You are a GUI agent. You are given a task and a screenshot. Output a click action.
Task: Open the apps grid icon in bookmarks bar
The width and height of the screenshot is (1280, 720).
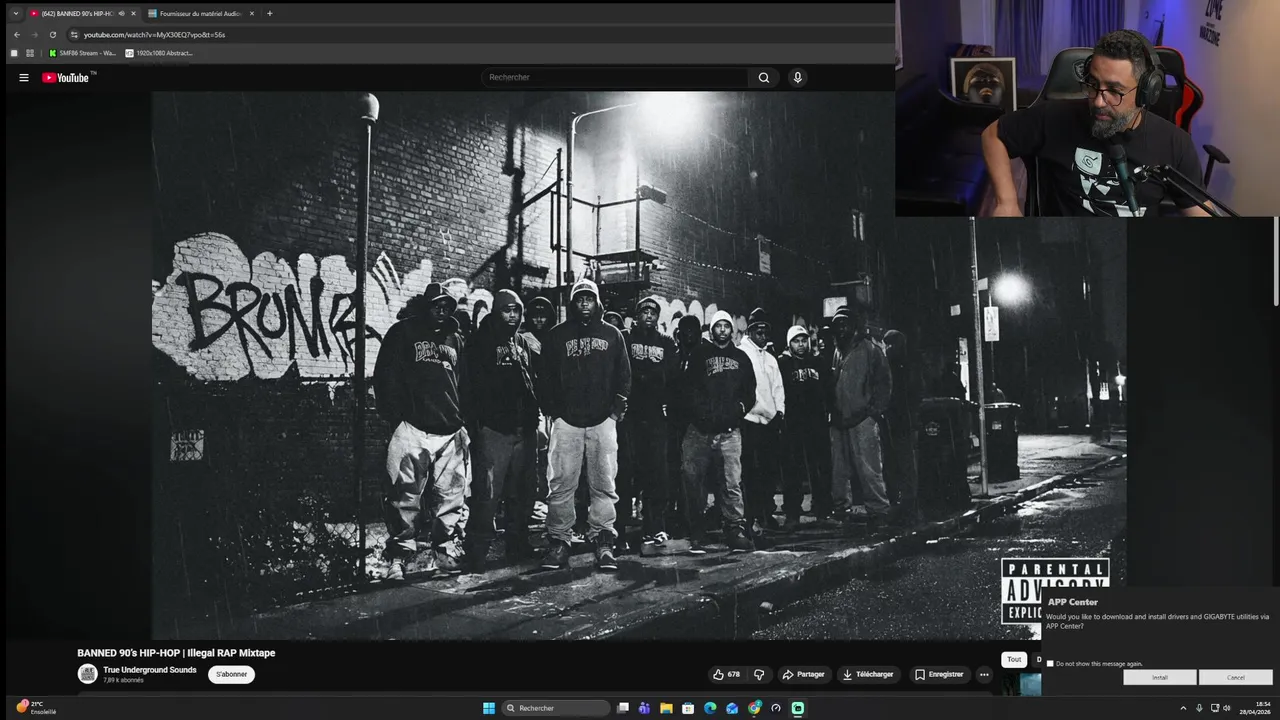(x=30, y=53)
